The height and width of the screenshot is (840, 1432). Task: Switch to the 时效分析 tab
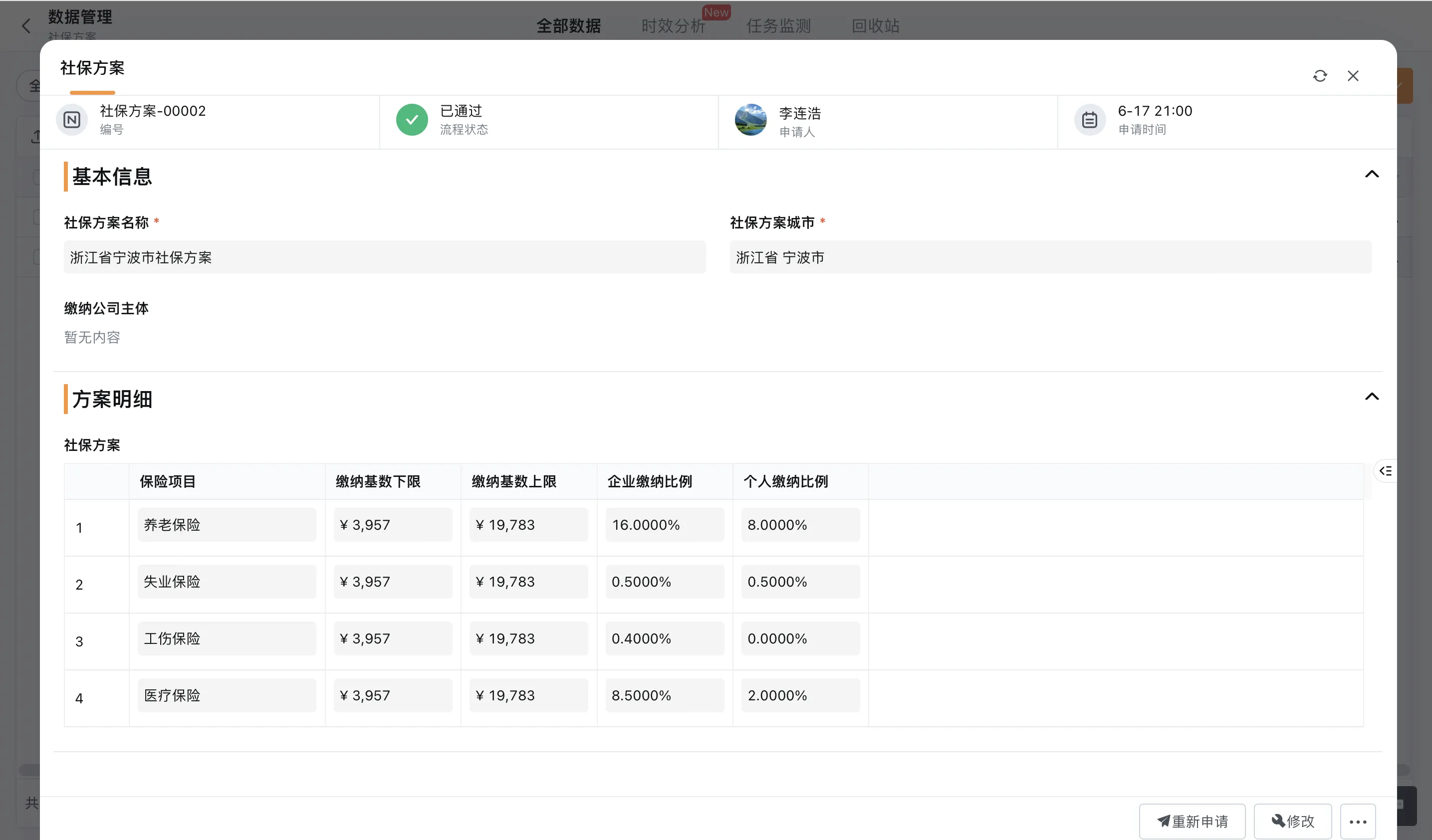(x=673, y=26)
